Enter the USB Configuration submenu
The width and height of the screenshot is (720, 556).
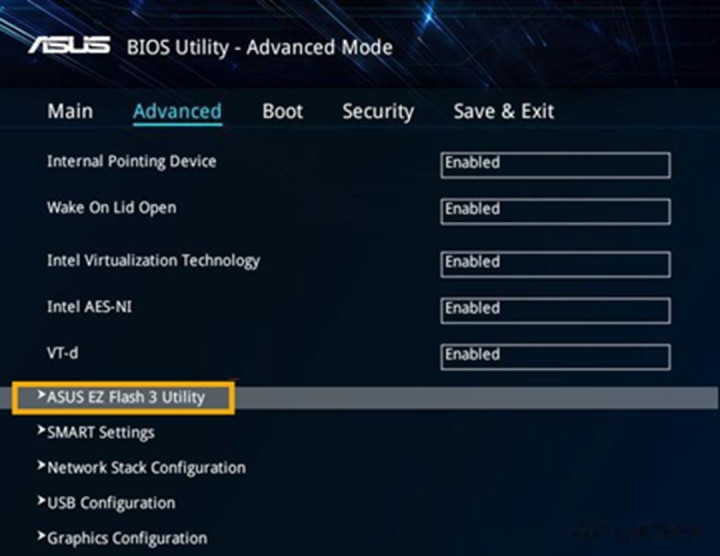click(x=111, y=502)
